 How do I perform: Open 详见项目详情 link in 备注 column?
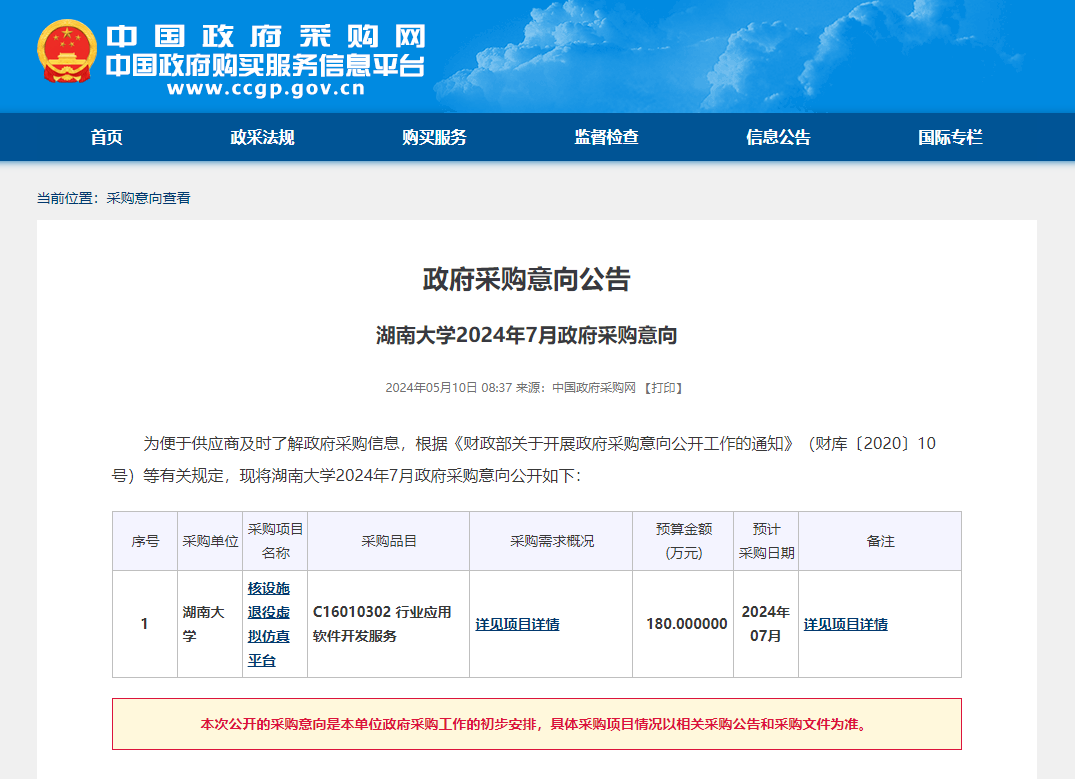[846, 624]
